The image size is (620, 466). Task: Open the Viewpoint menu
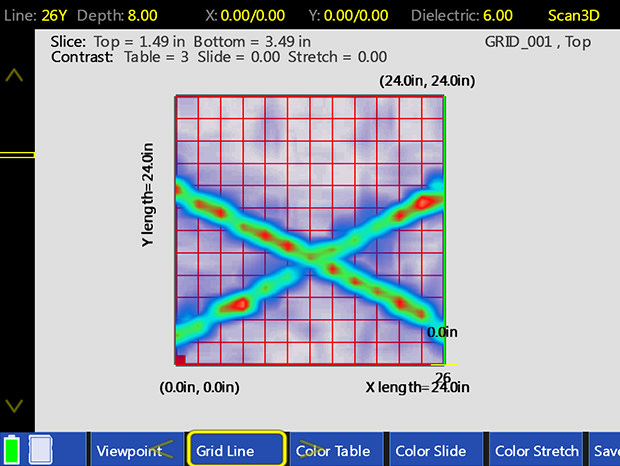tap(128, 451)
